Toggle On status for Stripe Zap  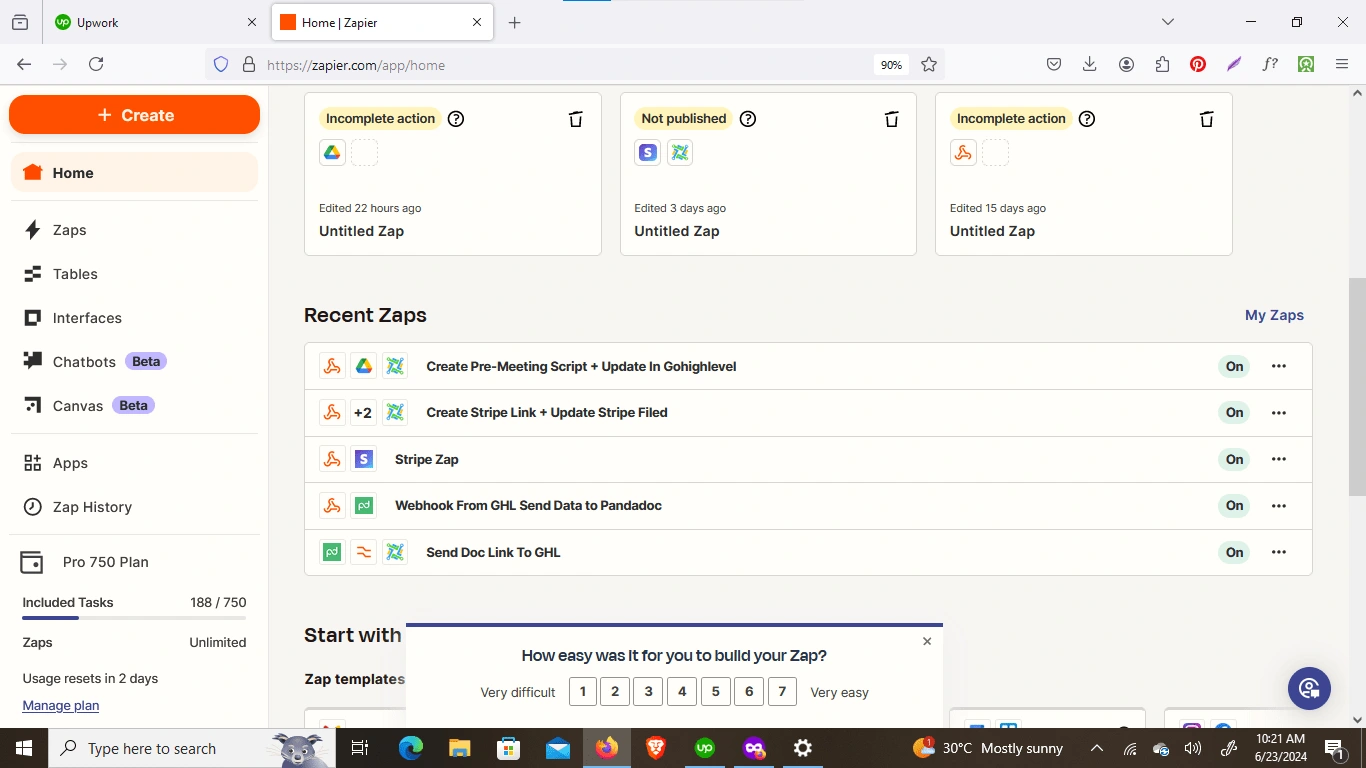[x=1234, y=459]
